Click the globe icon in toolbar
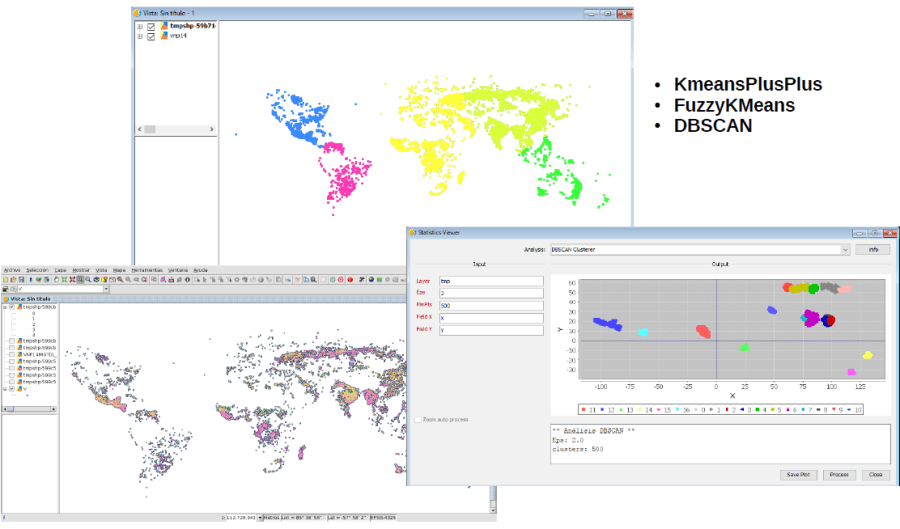 tap(372, 279)
